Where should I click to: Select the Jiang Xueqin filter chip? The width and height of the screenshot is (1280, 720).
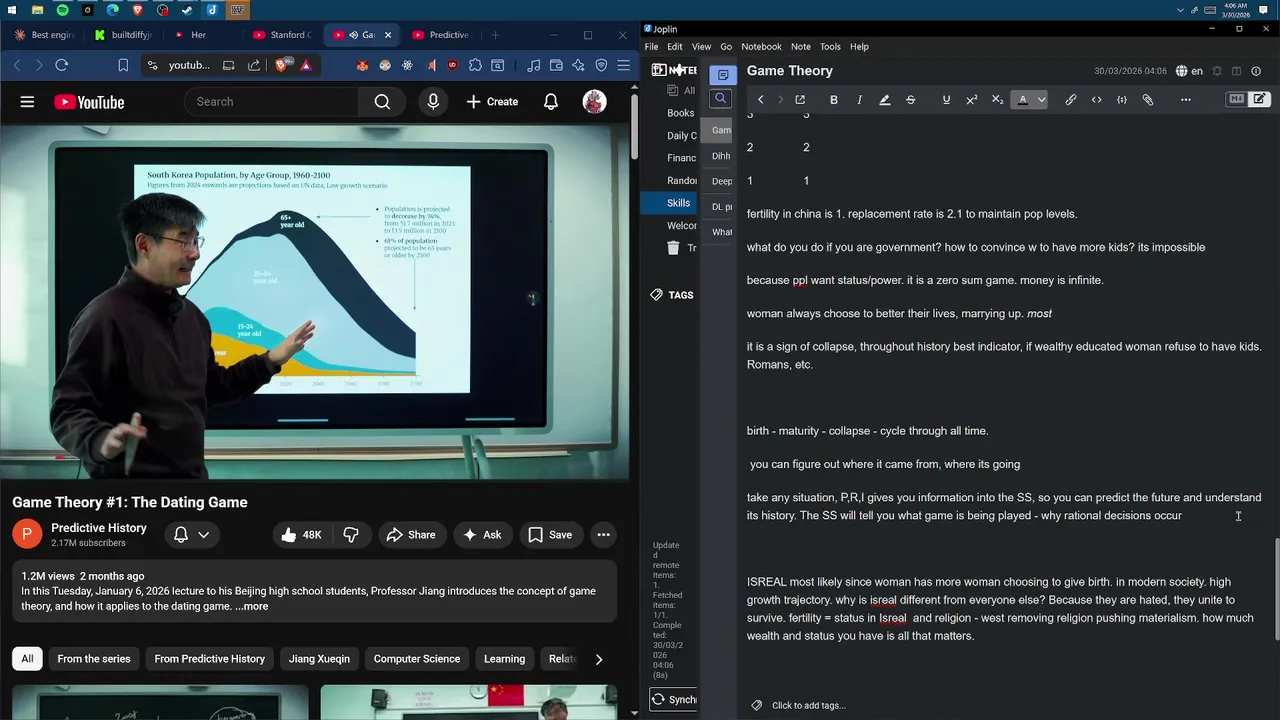[319, 659]
